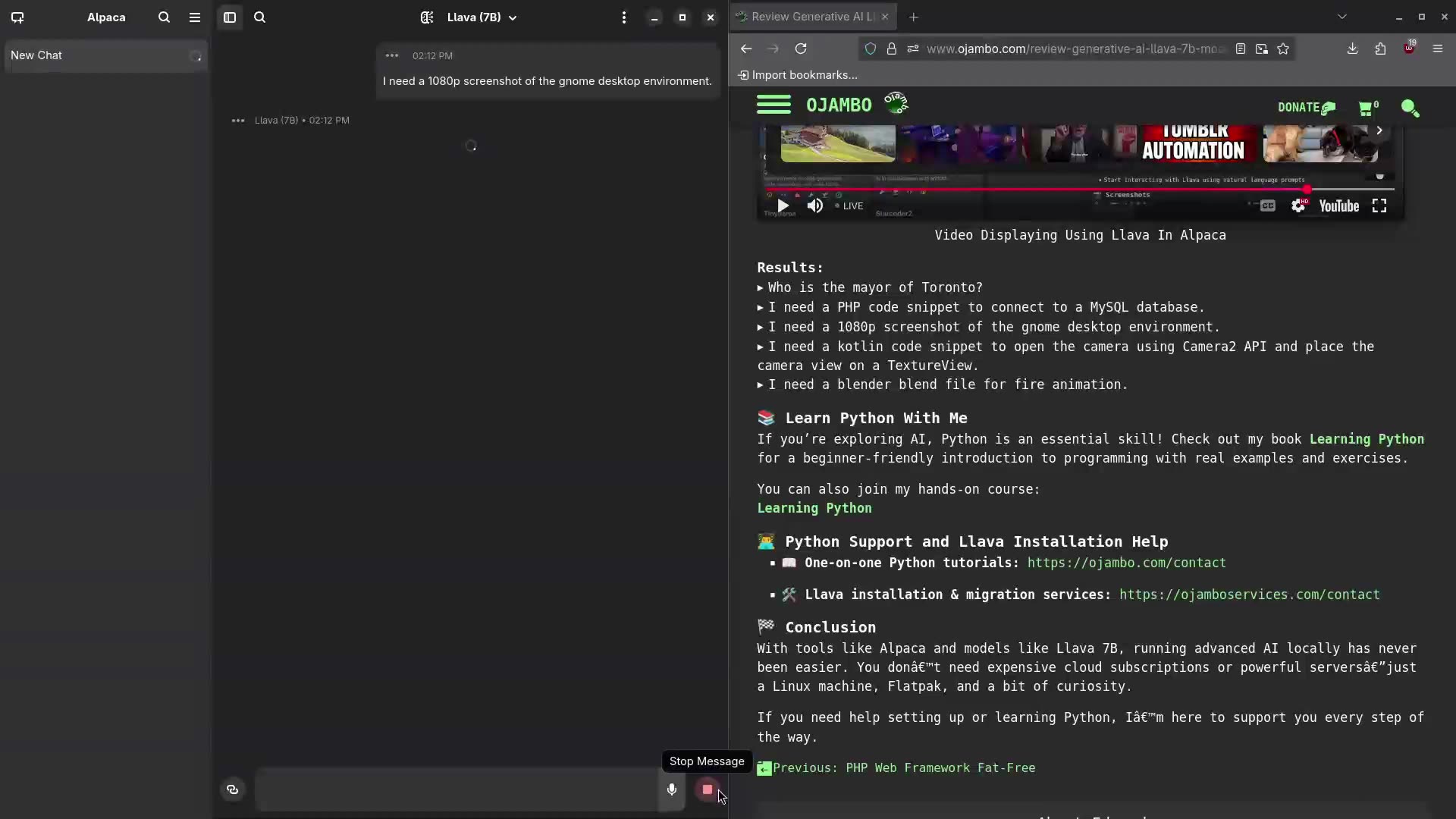Image resolution: width=1456 pixels, height=819 pixels.
Task: Play the YouTube video
Action: click(x=783, y=206)
